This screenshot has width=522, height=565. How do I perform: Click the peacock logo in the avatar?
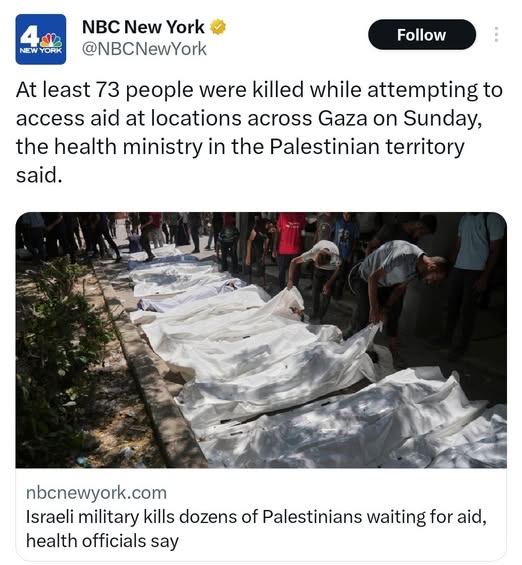51,40
